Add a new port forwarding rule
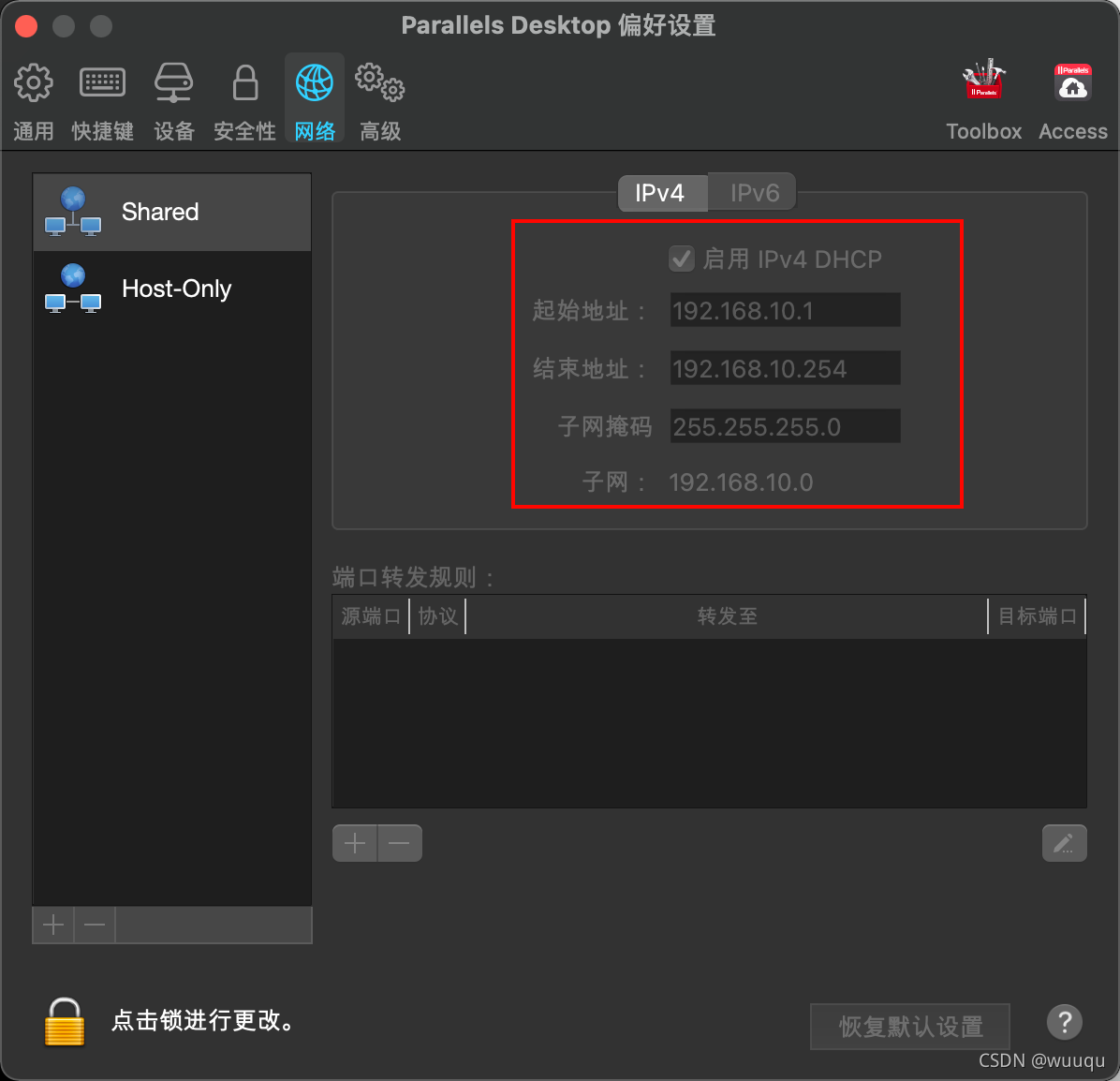This screenshot has width=1120, height=1081. click(x=355, y=843)
